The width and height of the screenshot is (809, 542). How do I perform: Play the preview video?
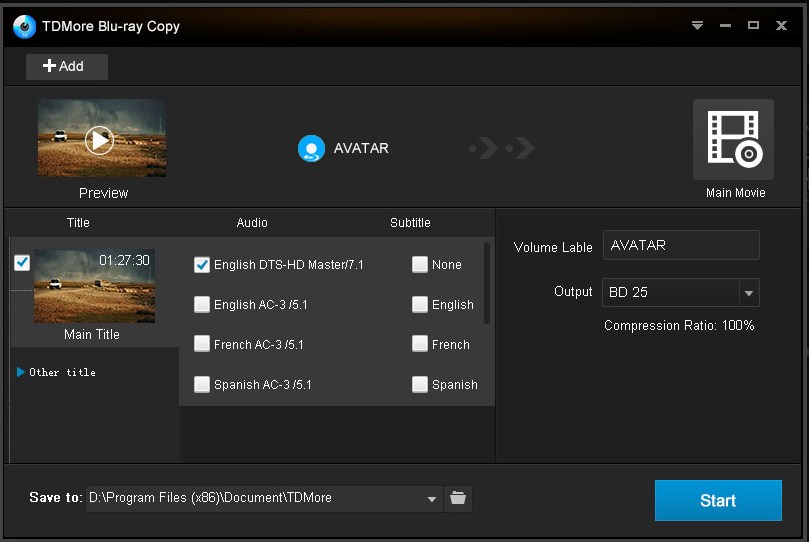click(x=98, y=140)
